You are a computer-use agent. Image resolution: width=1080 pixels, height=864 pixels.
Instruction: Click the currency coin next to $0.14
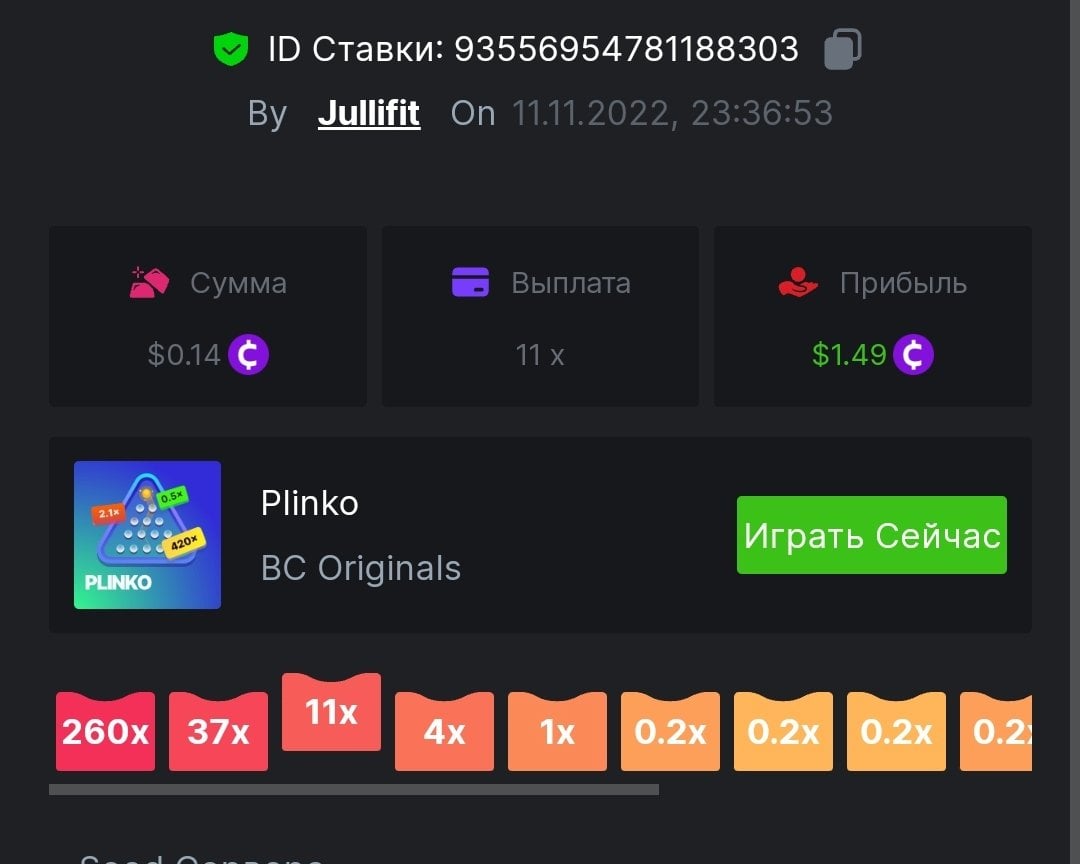(x=248, y=355)
